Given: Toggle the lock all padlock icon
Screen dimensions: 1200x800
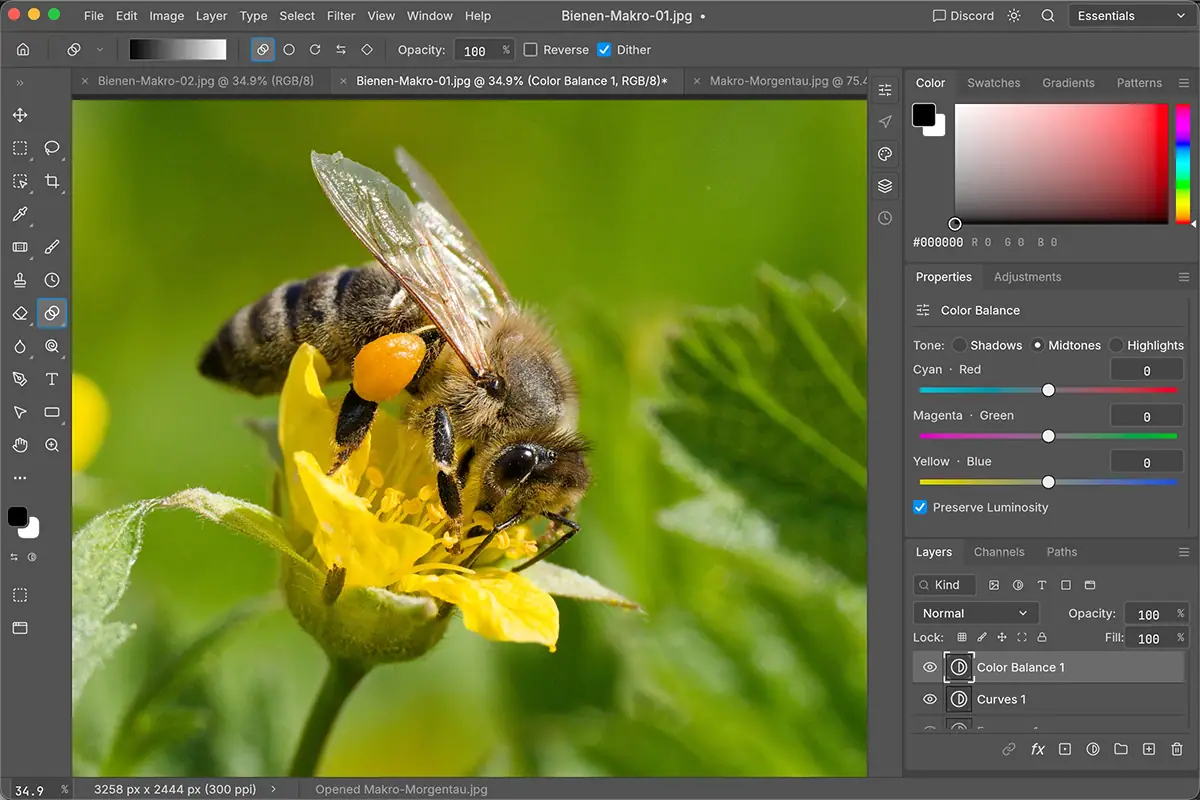Looking at the screenshot, I should [1042, 637].
